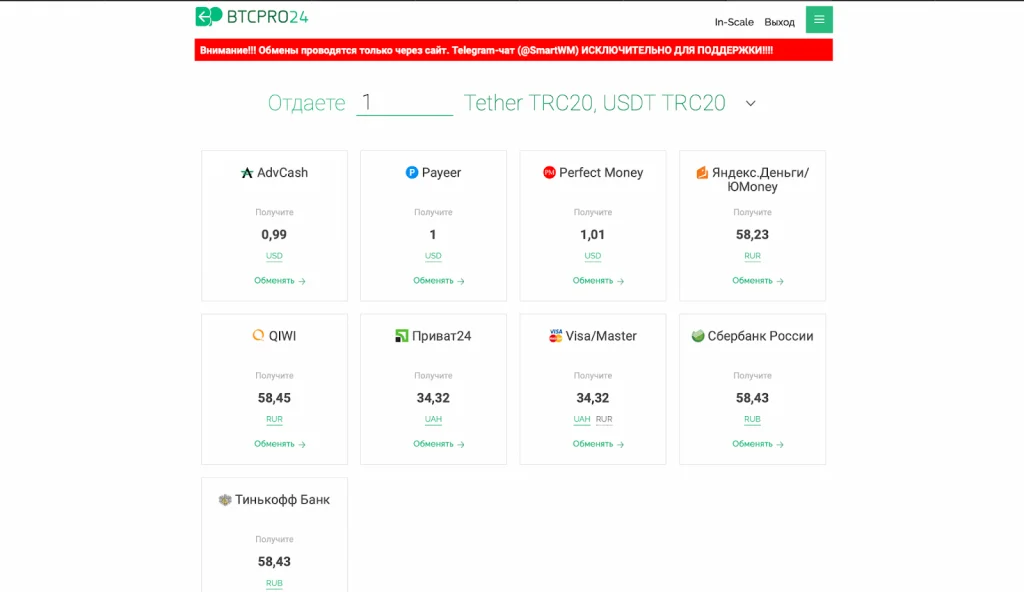Select RUR currency in Visa/Master card
Screen dimensions: 1024x592
point(604,419)
